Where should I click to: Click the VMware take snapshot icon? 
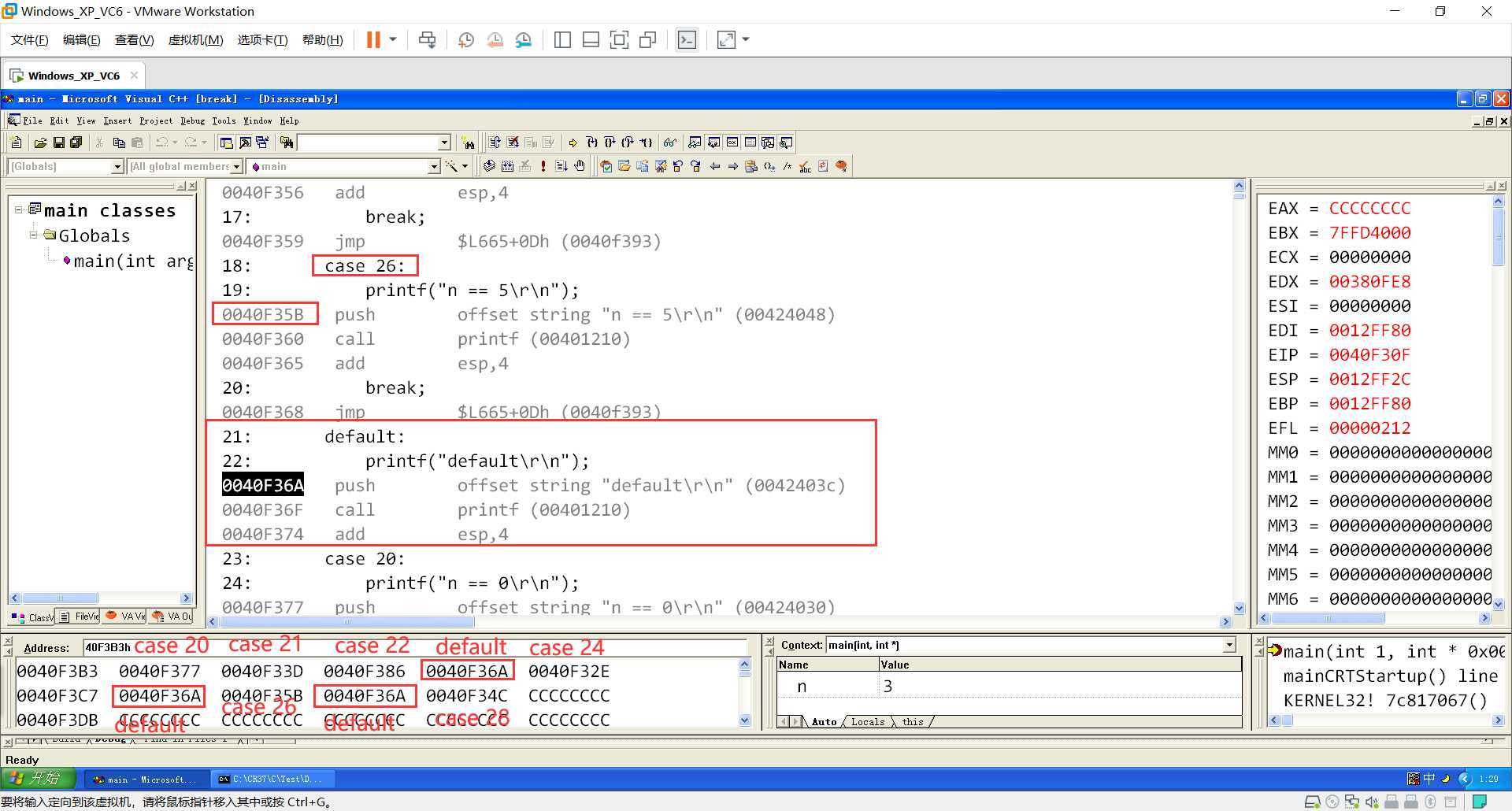(x=466, y=39)
